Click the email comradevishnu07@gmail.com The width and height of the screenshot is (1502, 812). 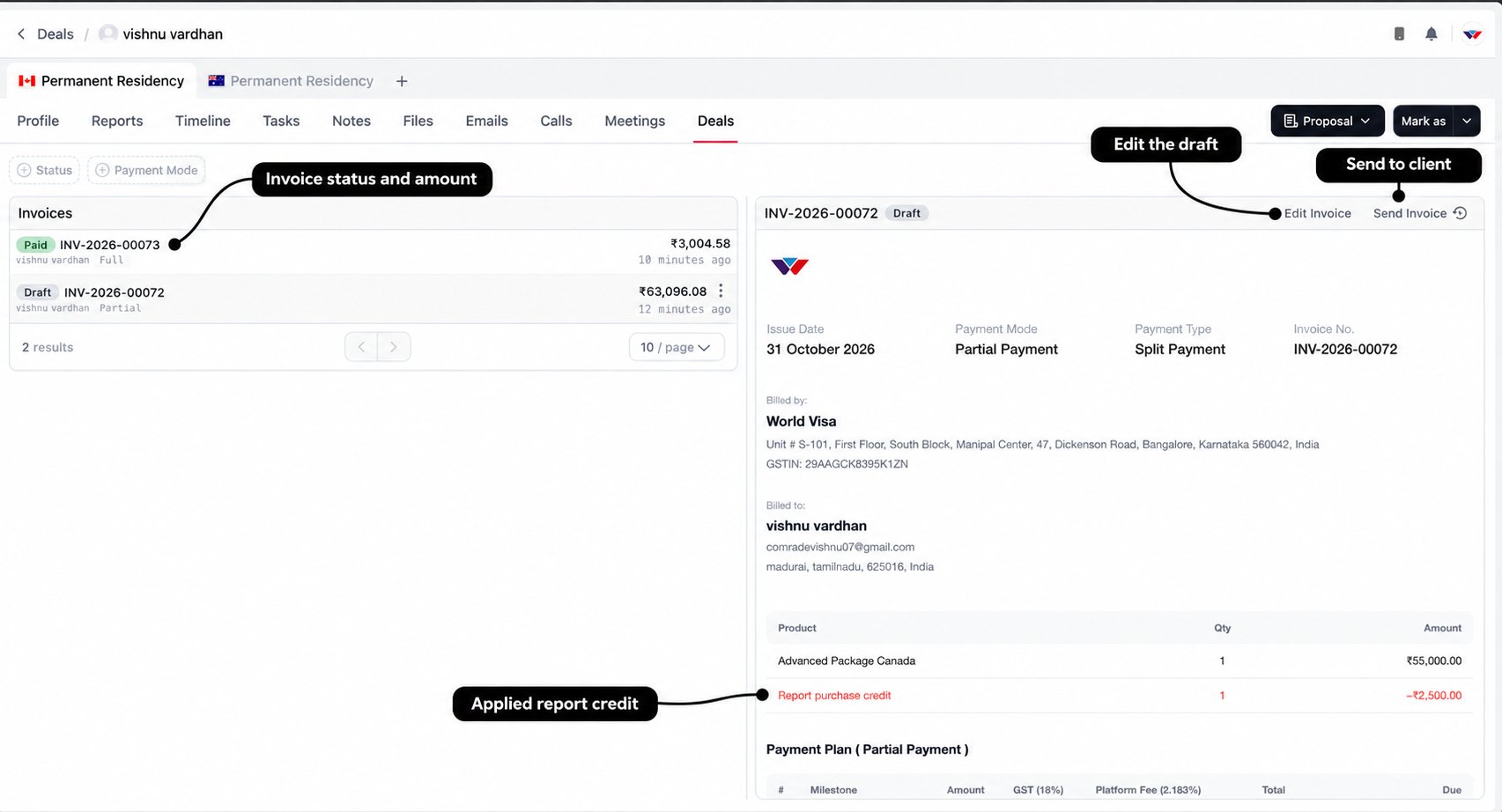coord(840,547)
